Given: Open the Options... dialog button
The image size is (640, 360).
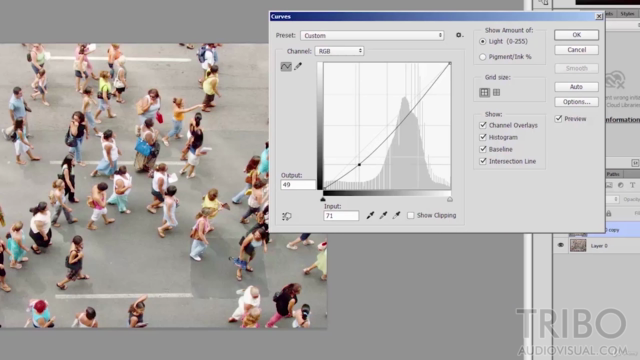Looking at the screenshot, I should click(x=576, y=102).
